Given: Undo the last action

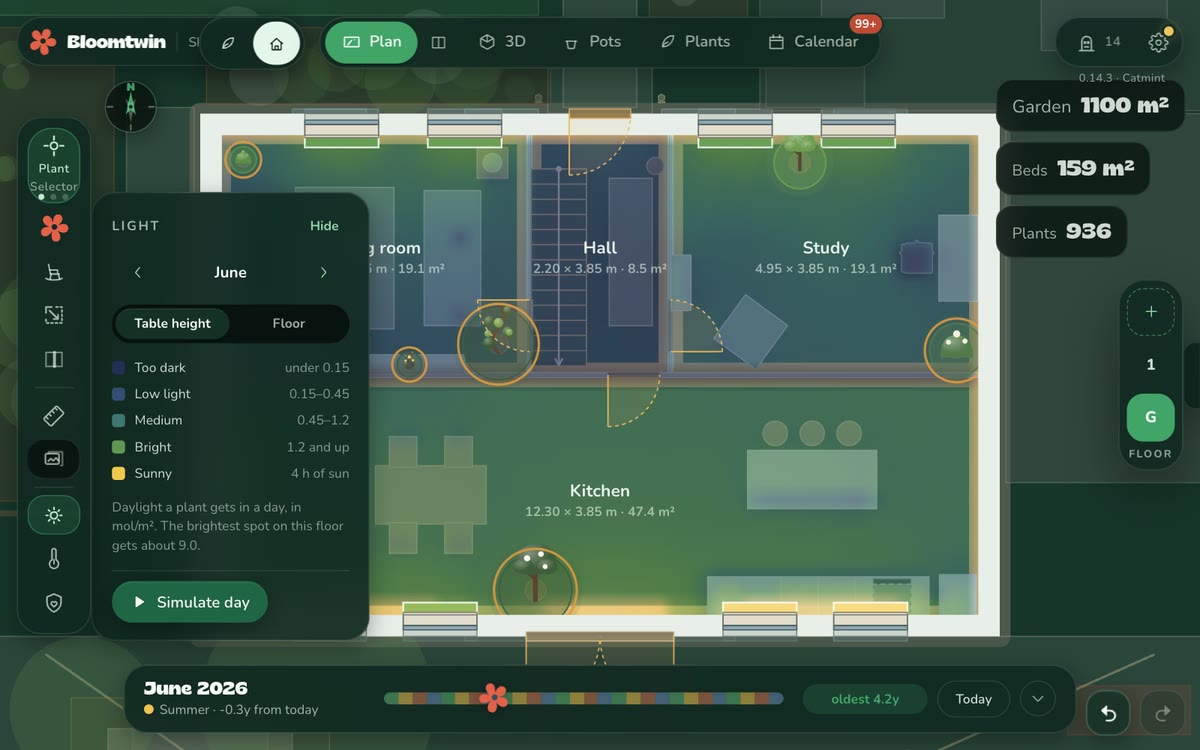Looking at the screenshot, I should (x=1108, y=714).
